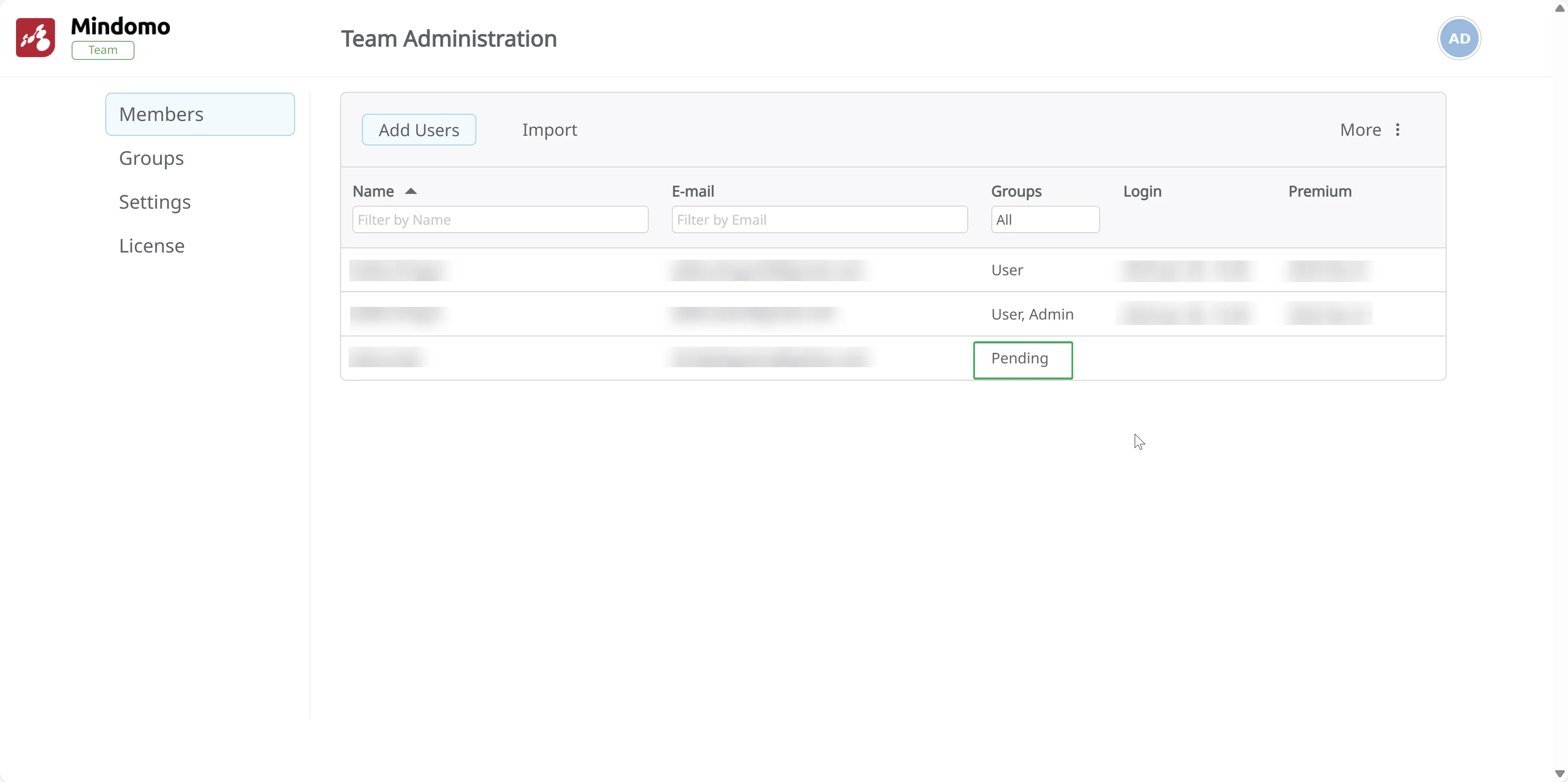The height and width of the screenshot is (782, 1568).
Task: Focus the Filter by Email field
Action: 819,220
